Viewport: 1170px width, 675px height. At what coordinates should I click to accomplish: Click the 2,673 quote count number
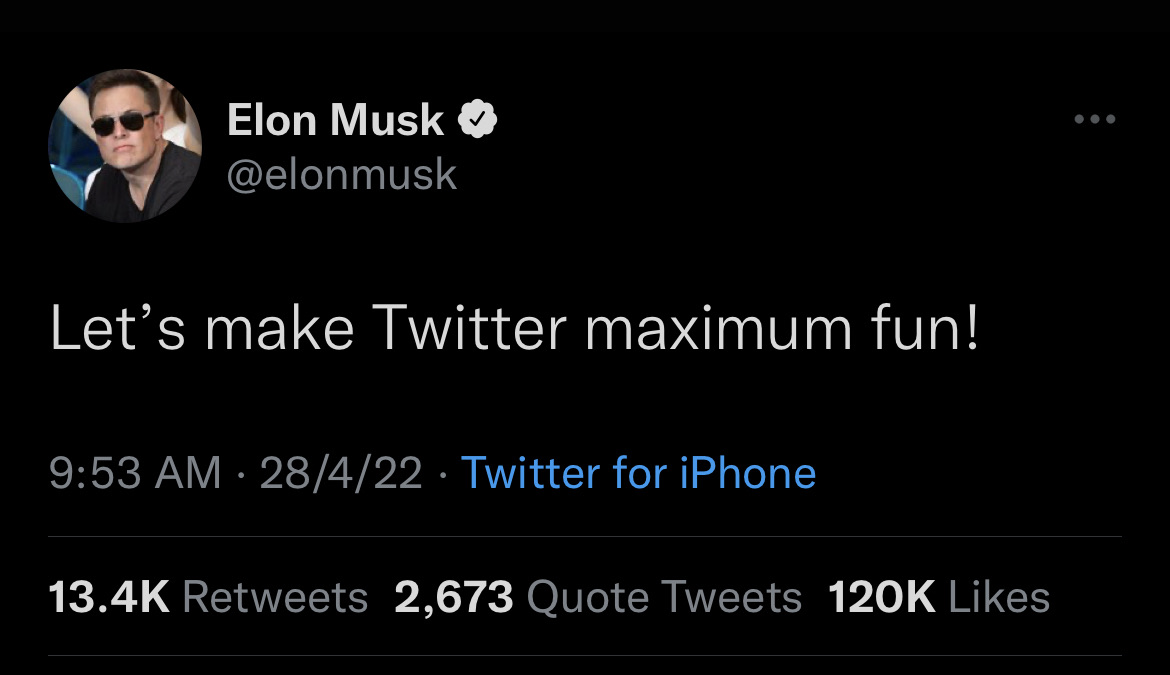tap(454, 598)
